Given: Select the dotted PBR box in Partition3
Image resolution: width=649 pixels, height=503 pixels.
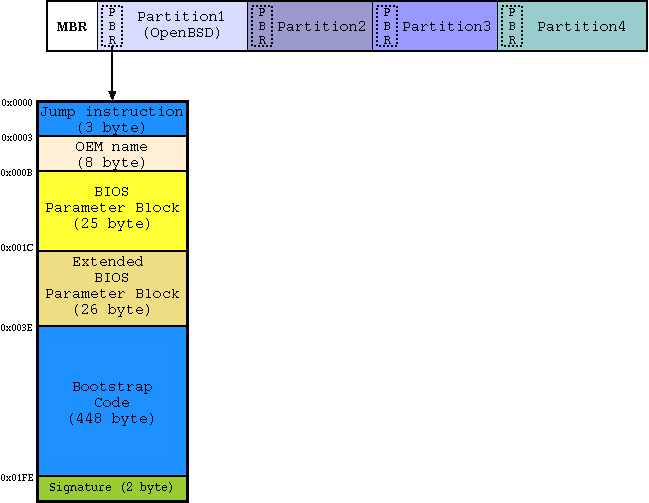Looking at the screenshot, I should click(x=386, y=27).
